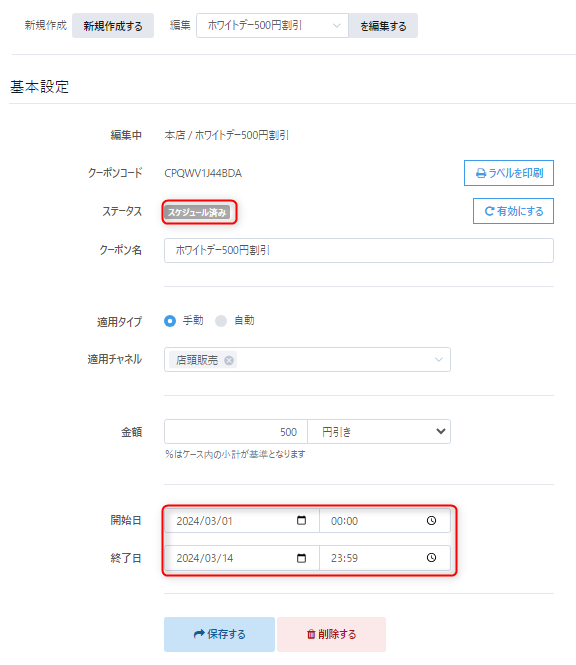Open the clock picker for start time 00:00
This screenshot has width=576, height=665.
[431, 520]
